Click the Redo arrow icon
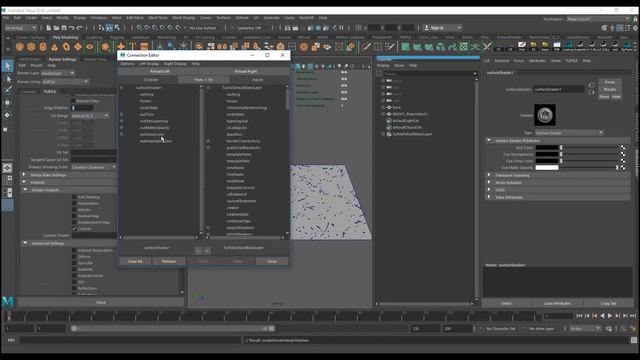640x360 pixels. pyautogui.click(x=80, y=28)
